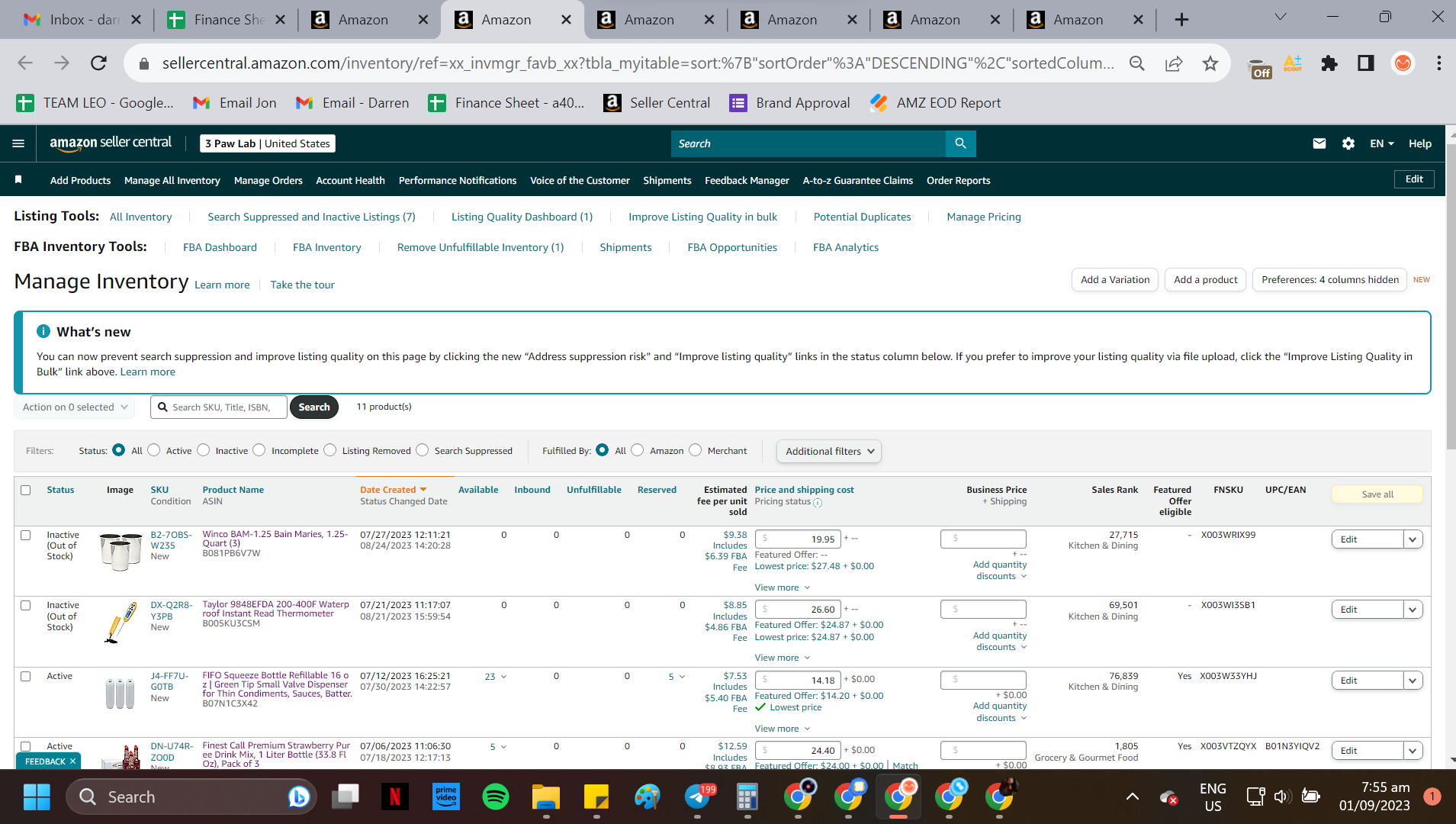
Task: Open the Windows Start menu
Action: [x=37, y=797]
